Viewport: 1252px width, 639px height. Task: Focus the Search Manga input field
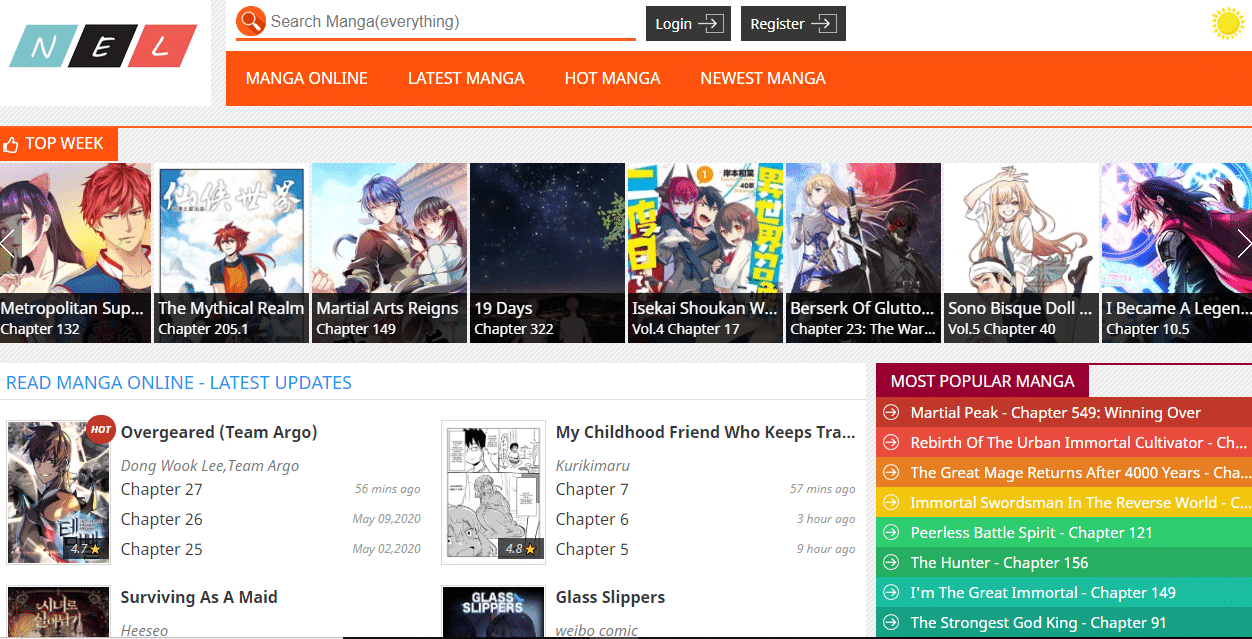pyautogui.click(x=451, y=21)
